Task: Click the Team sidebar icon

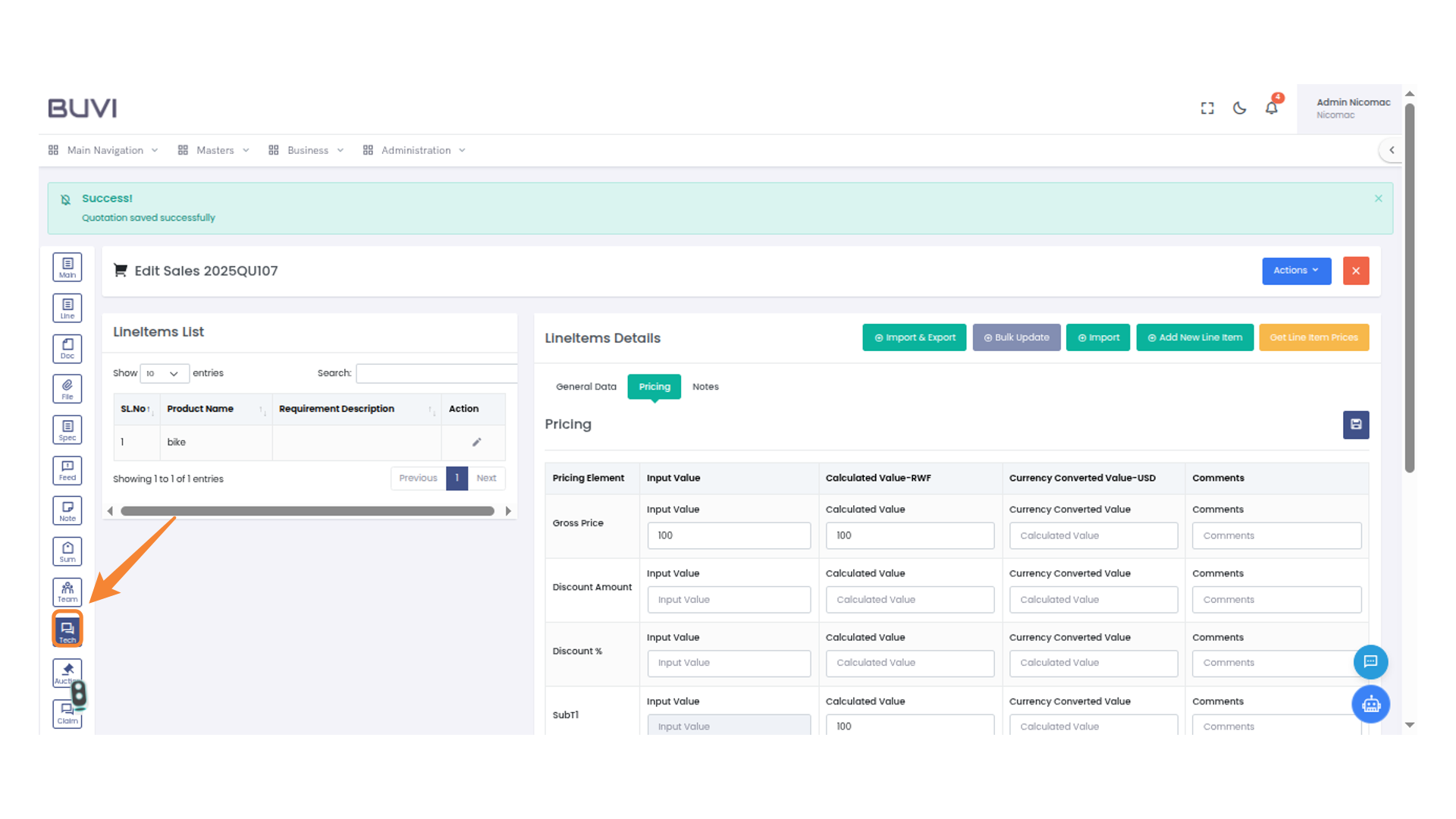Action: tap(67, 591)
